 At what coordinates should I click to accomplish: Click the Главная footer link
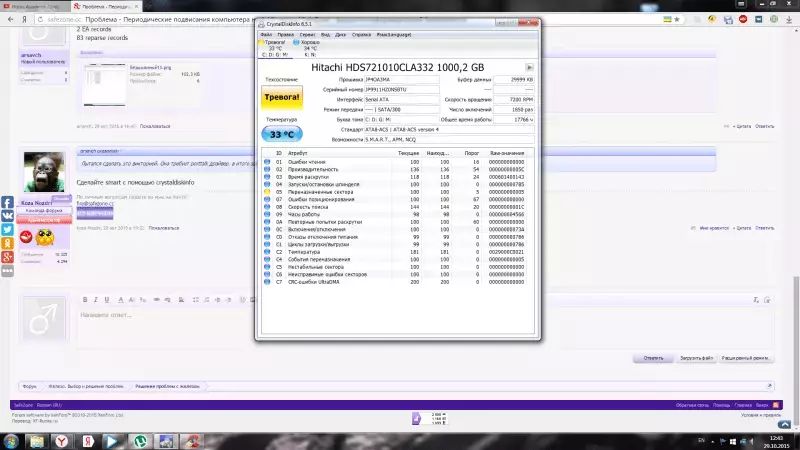coord(743,405)
